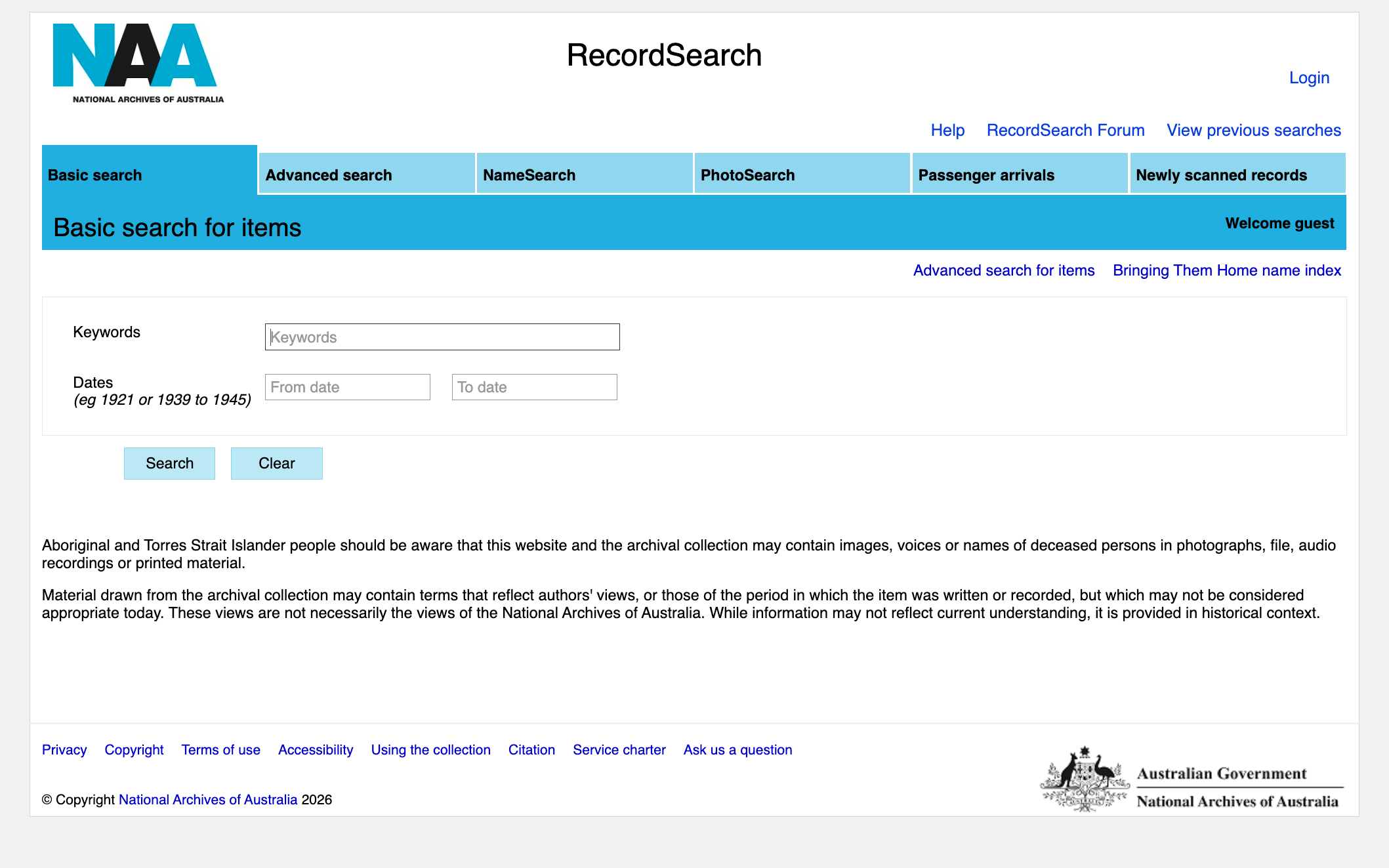This screenshot has height=868, width=1389.
Task: Open Bringing Them Home name index
Action: pyautogui.click(x=1227, y=270)
